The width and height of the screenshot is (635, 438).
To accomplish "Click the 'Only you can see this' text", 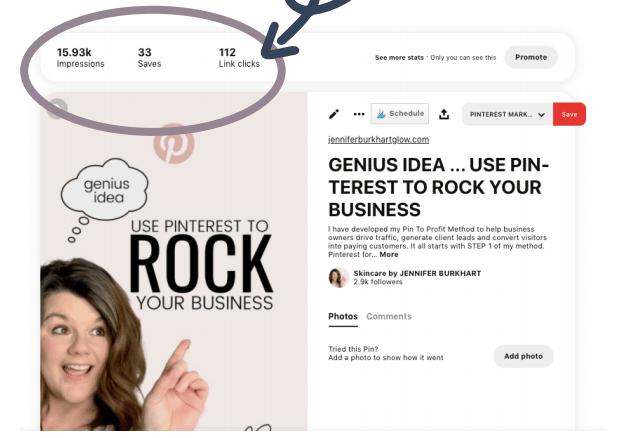I will point(463,57).
